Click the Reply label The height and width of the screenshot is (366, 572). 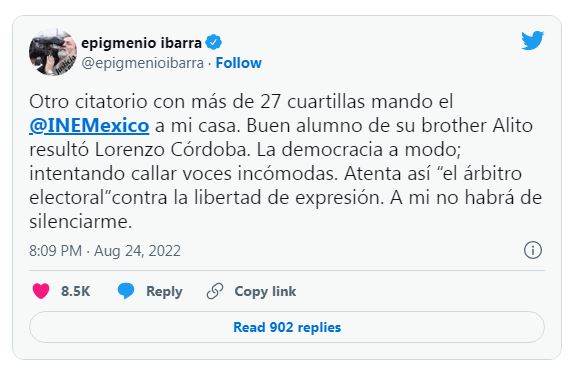tap(164, 292)
